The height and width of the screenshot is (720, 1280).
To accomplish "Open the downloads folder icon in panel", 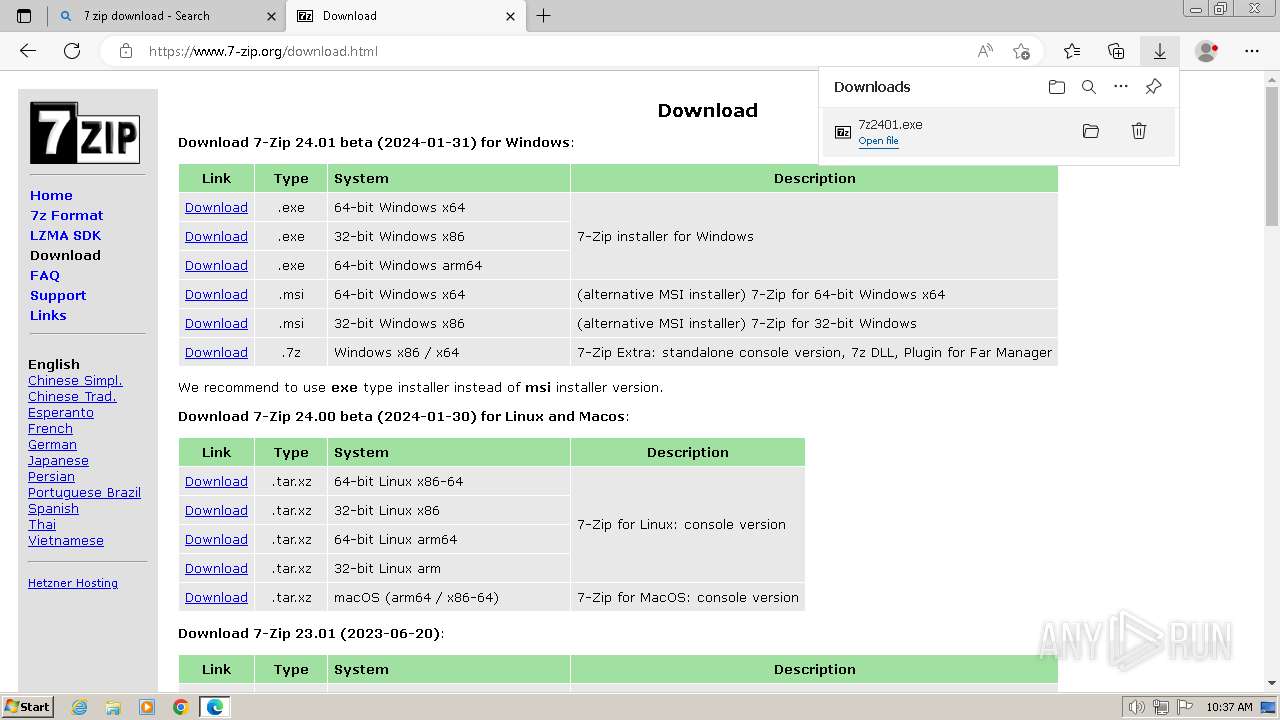I will tap(1057, 87).
